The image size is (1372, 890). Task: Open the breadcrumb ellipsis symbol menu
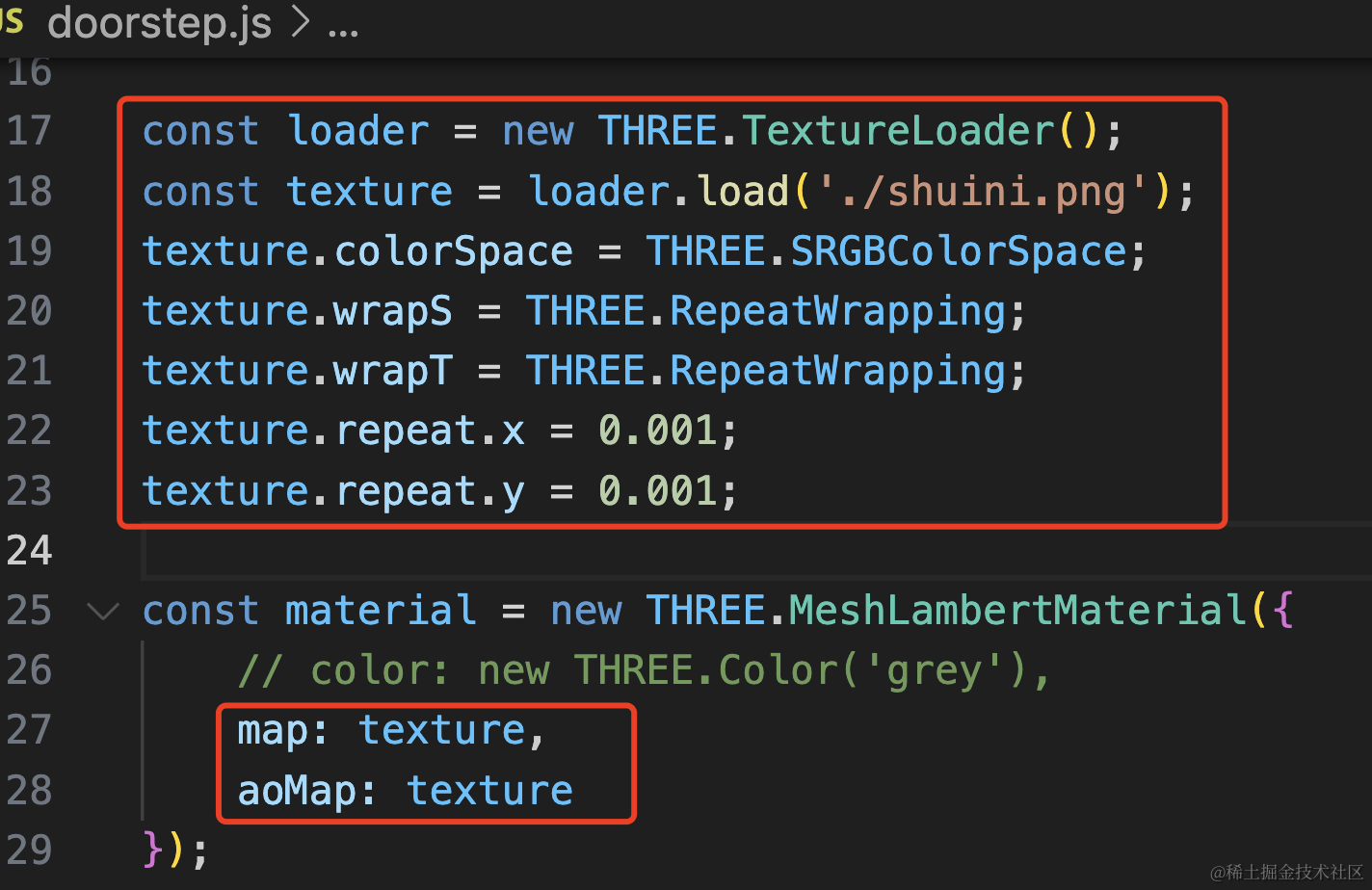pyautogui.click(x=343, y=29)
